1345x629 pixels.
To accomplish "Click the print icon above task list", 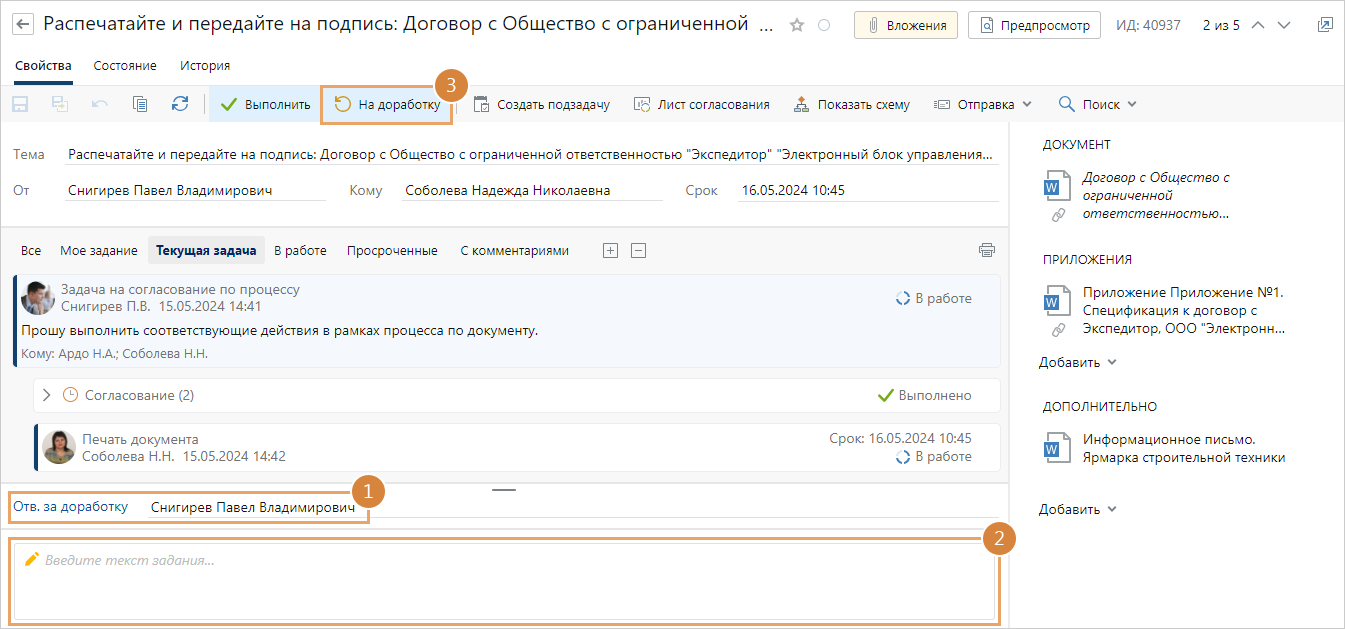I will point(987,250).
